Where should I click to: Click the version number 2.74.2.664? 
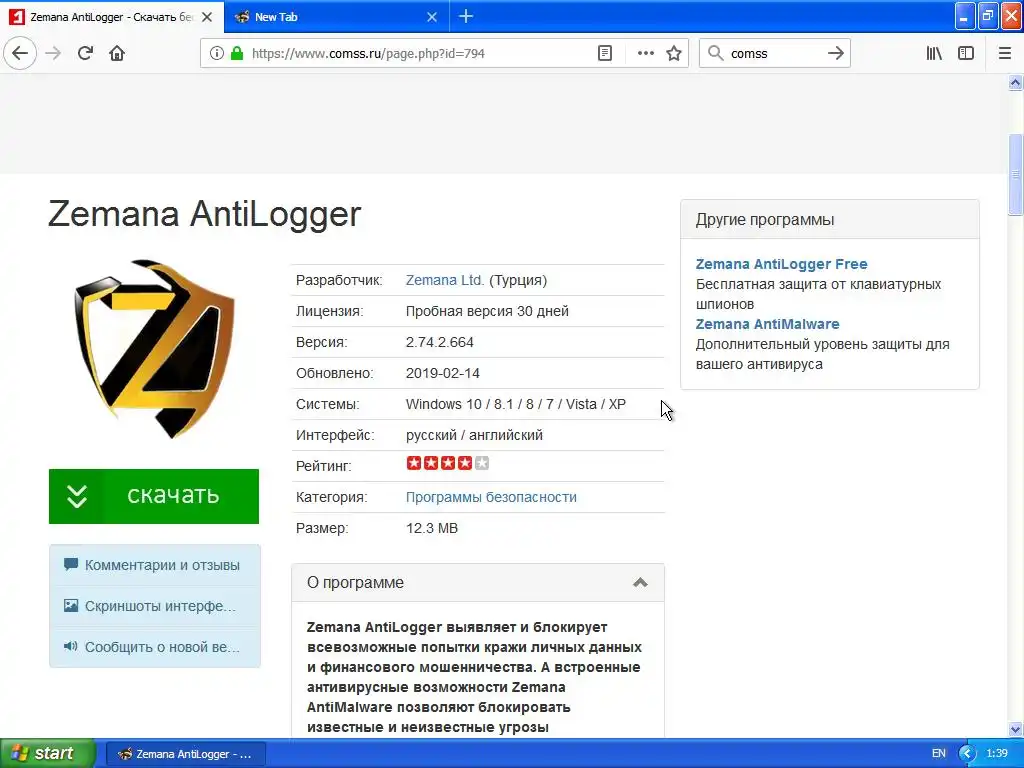point(440,342)
